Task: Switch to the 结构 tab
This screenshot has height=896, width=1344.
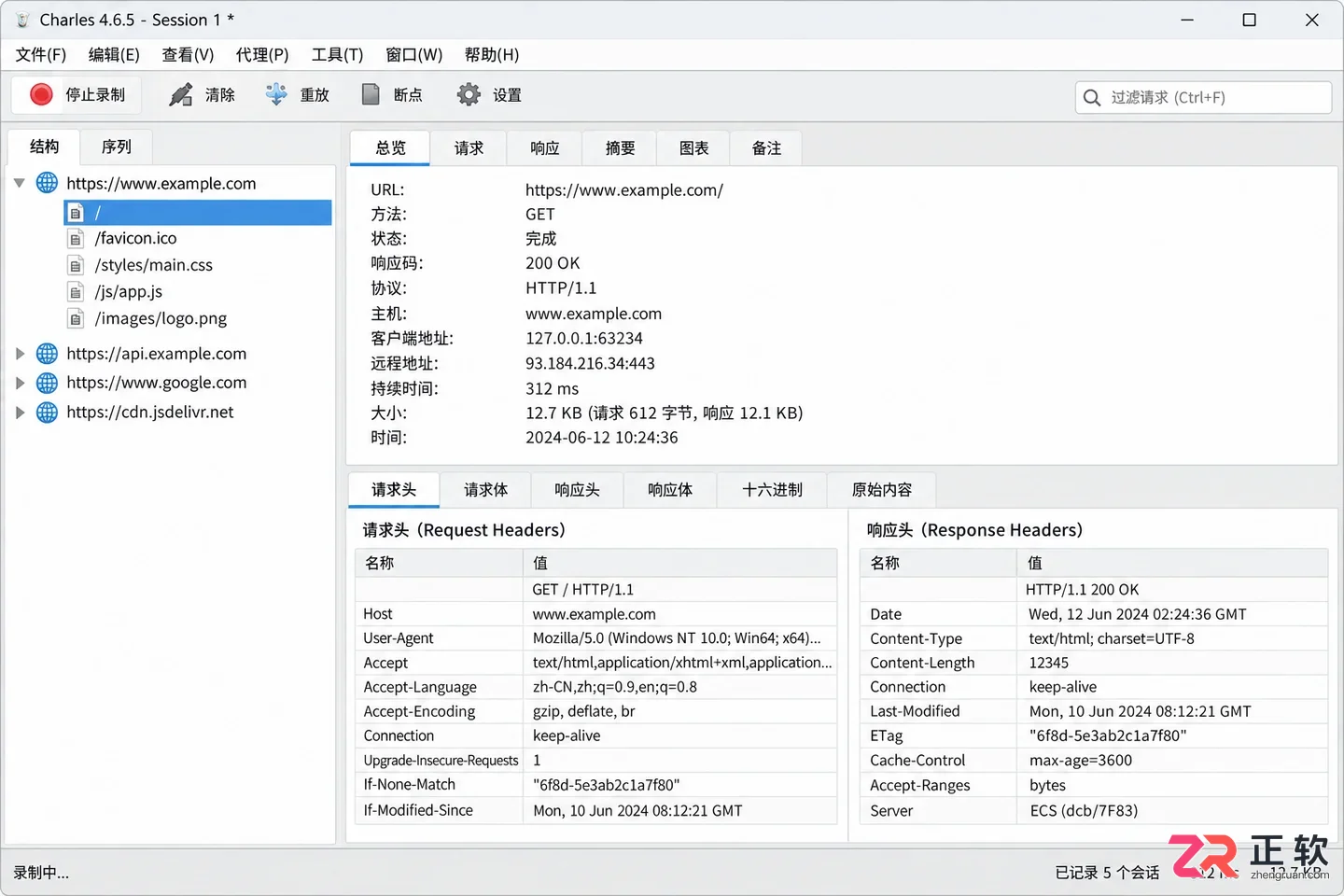Action: 44,147
